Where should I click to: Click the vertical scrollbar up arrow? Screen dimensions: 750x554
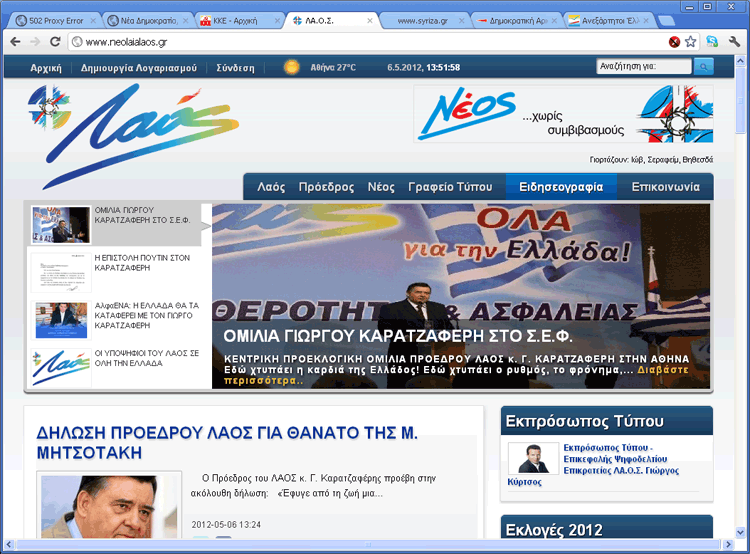click(x=740, y=61)
